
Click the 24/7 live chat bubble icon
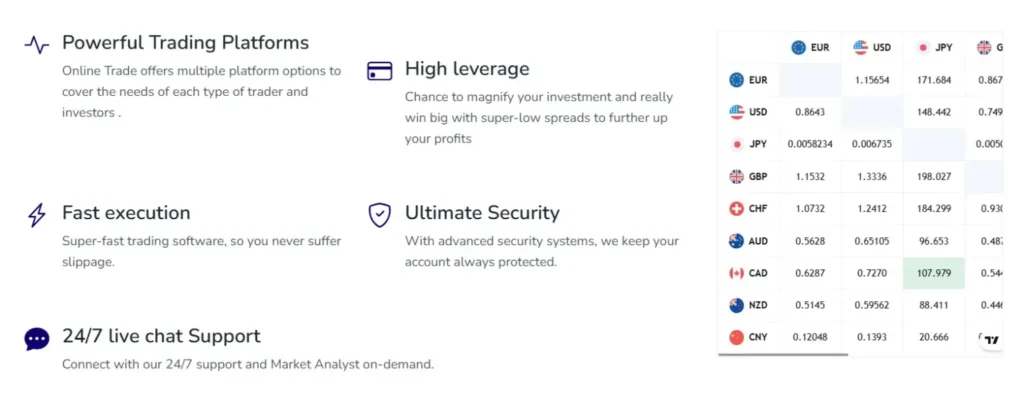37,339
